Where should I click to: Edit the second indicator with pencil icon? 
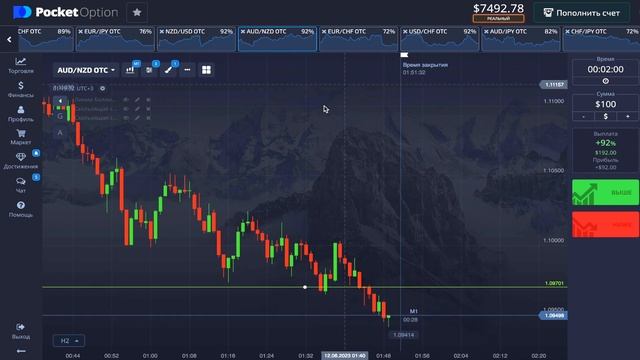pyautogui.click(x=138, y=109)
